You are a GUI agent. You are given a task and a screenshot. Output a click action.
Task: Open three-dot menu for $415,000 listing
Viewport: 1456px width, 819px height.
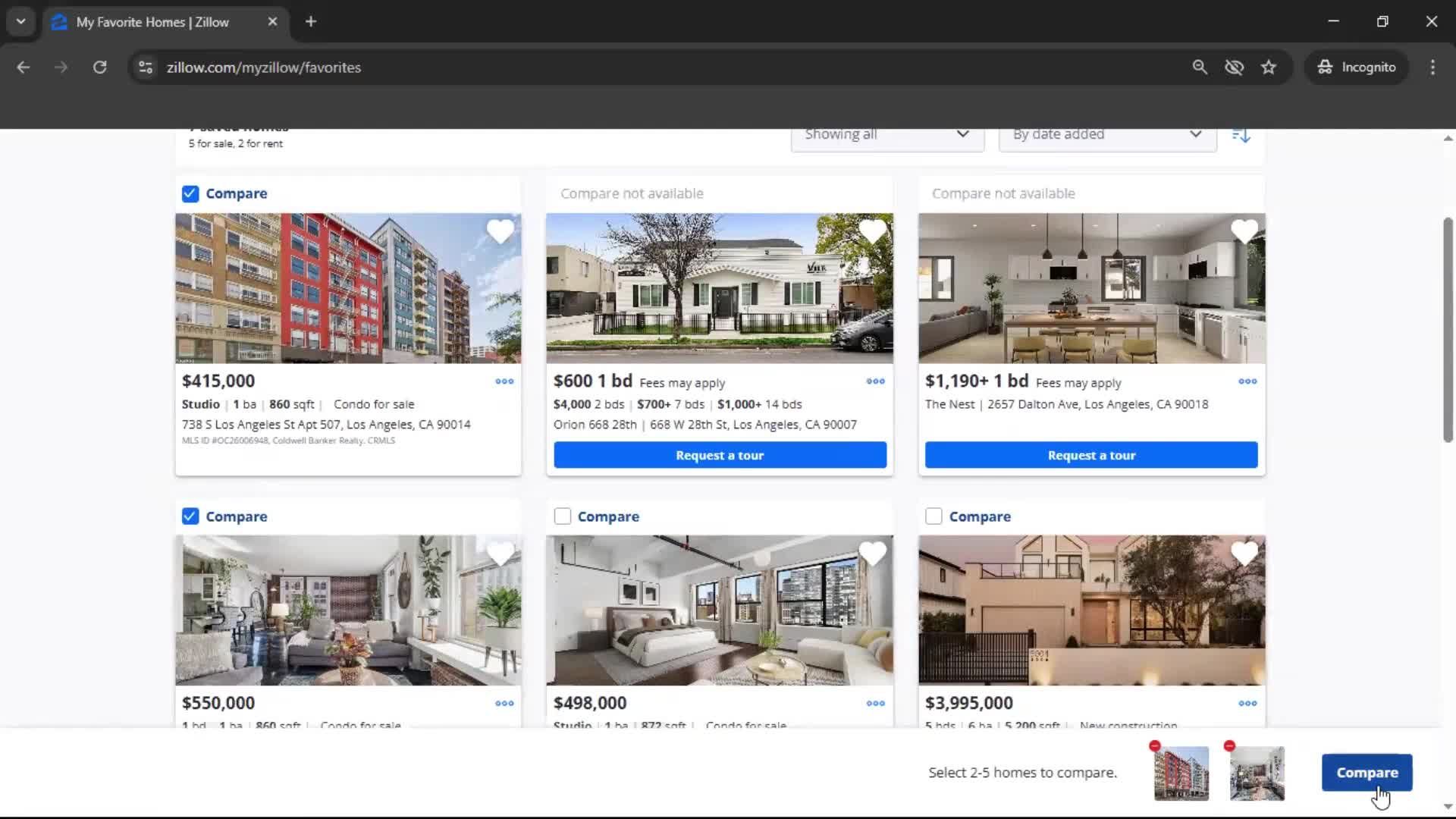pos(504,381)
